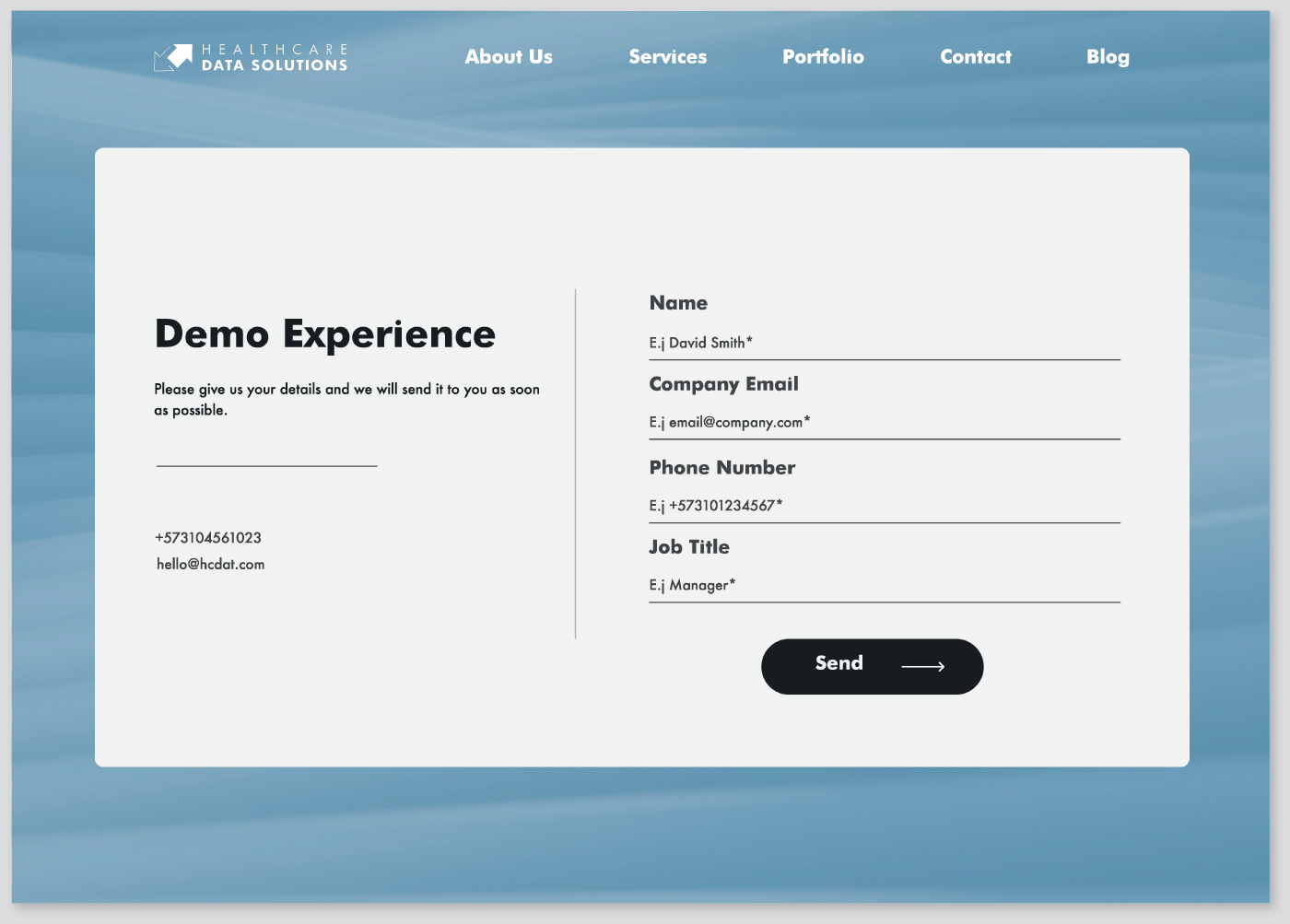Viewport: 1290px width, 924px height.
Task: Focus the Name field with David Smith placeholder
Action: (x=884, y=343)
